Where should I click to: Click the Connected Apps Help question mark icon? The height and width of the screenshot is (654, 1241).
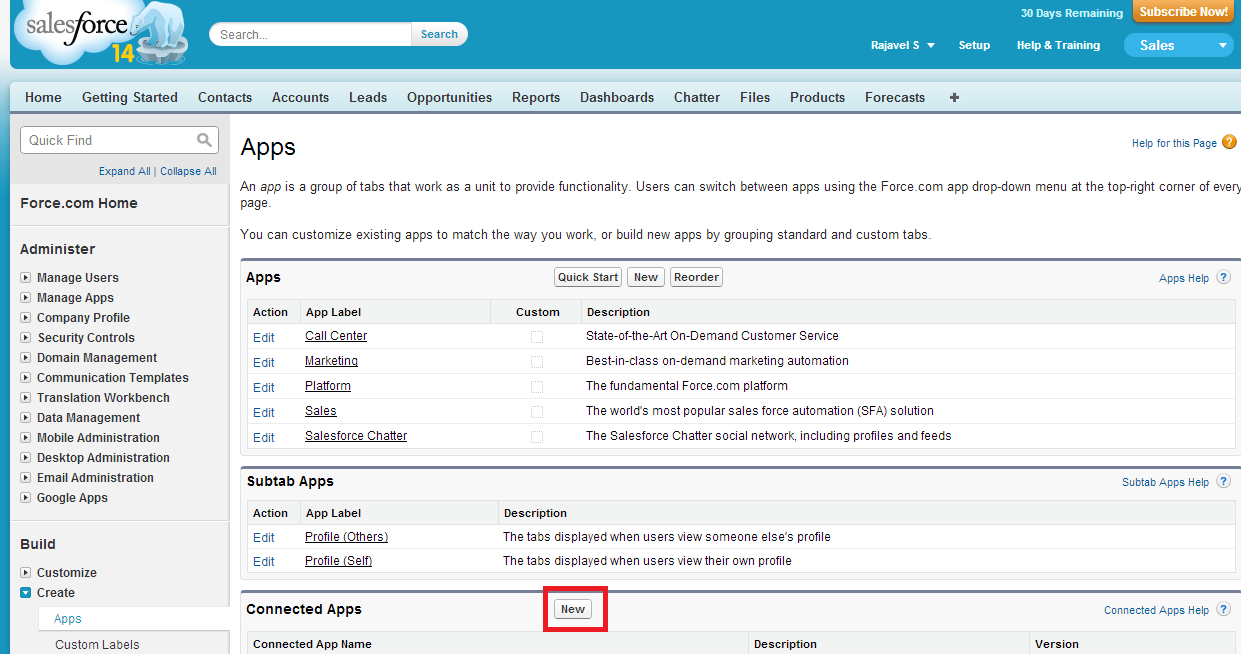pos(1224,609)
